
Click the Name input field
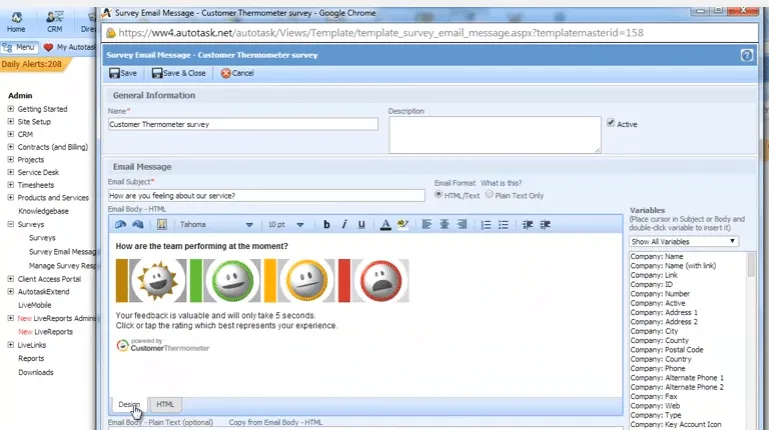click(x=243, y=124)
